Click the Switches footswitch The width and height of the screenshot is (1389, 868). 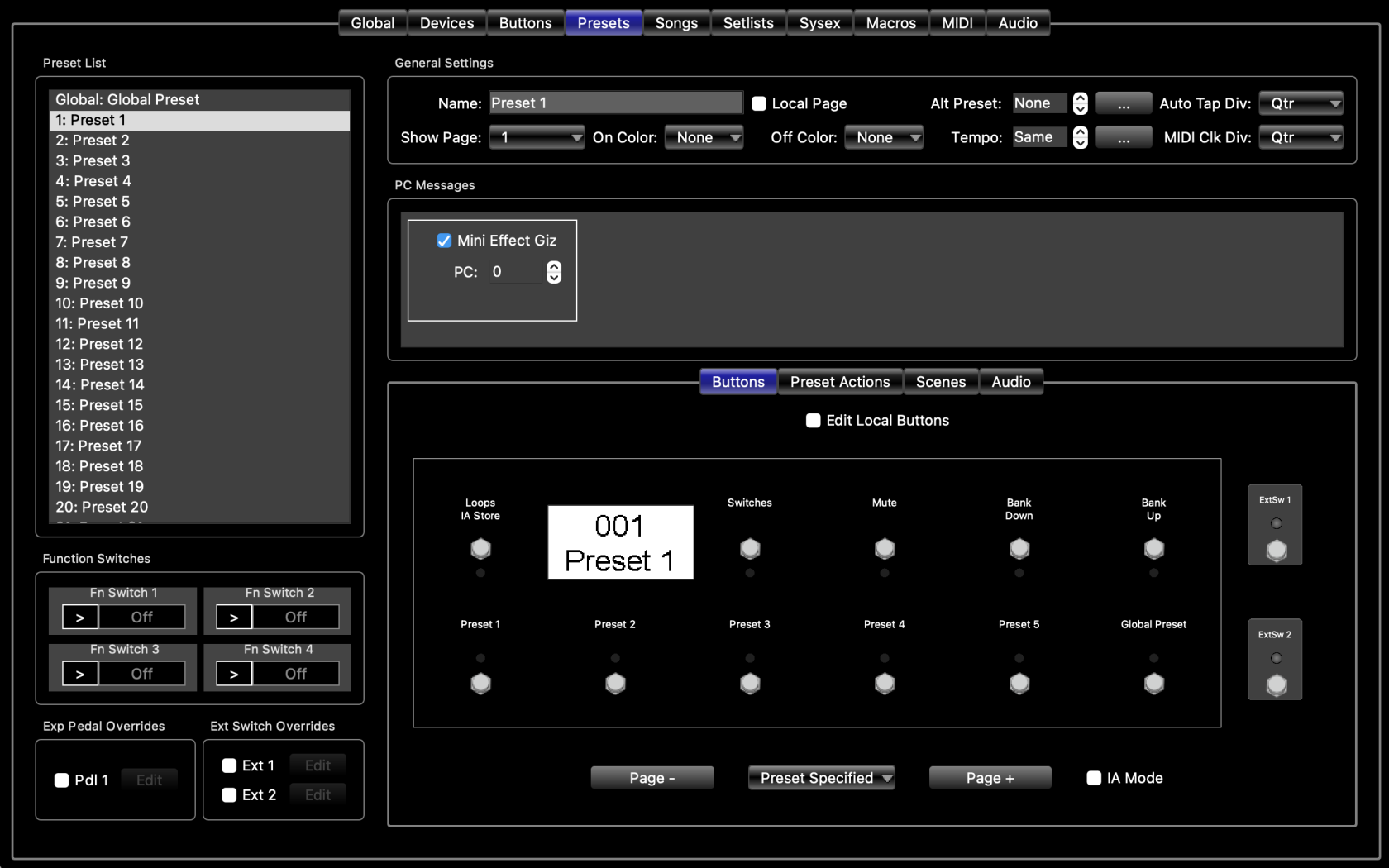pos(750,549)
